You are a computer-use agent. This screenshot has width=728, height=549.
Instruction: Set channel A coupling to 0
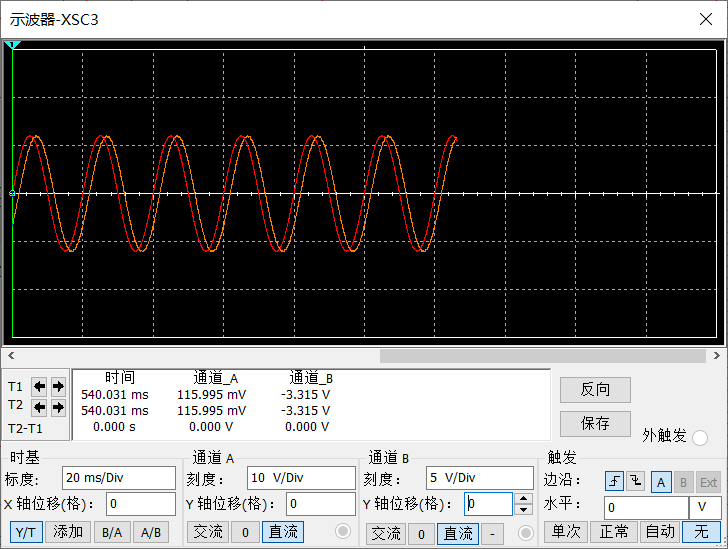point(245,532)
